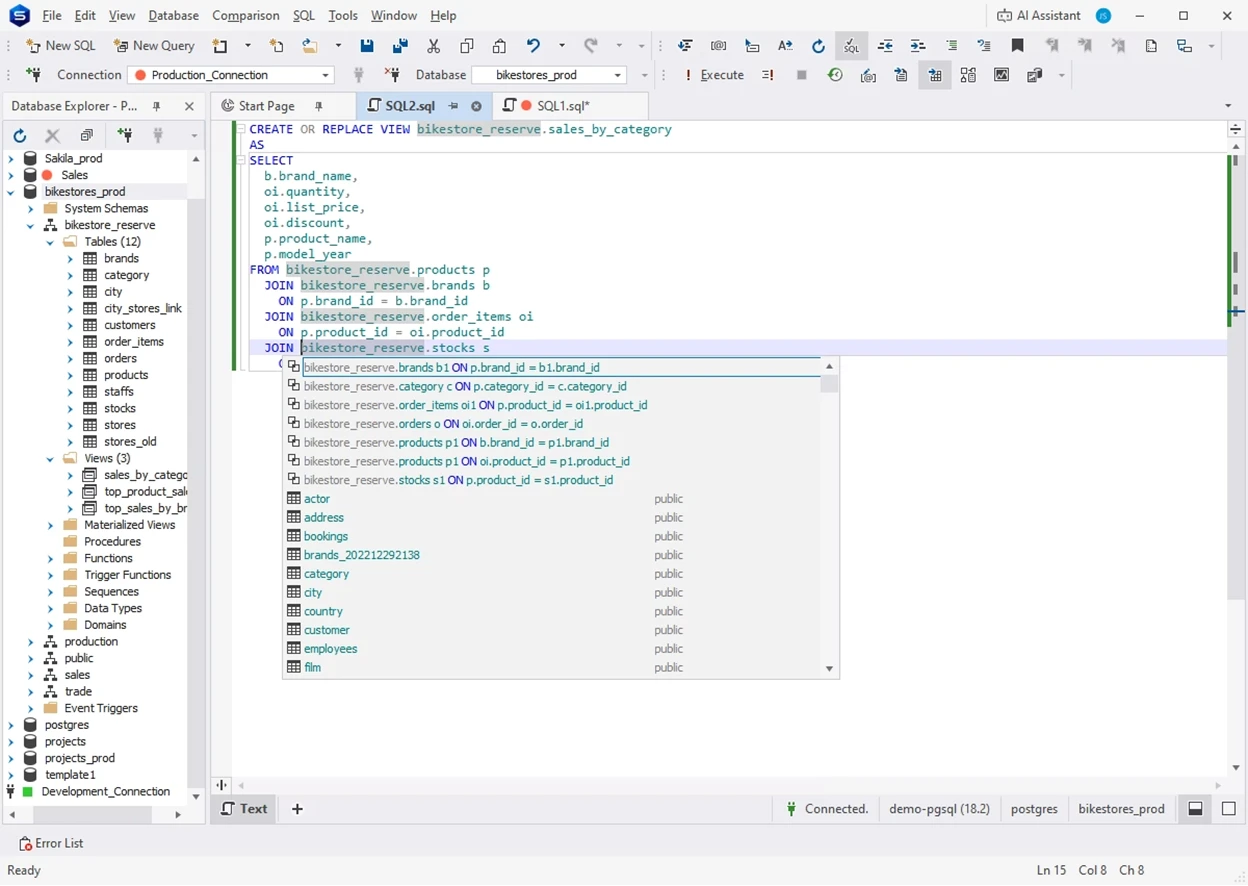Click the Toggle bookmark icon

[1018, 46]
